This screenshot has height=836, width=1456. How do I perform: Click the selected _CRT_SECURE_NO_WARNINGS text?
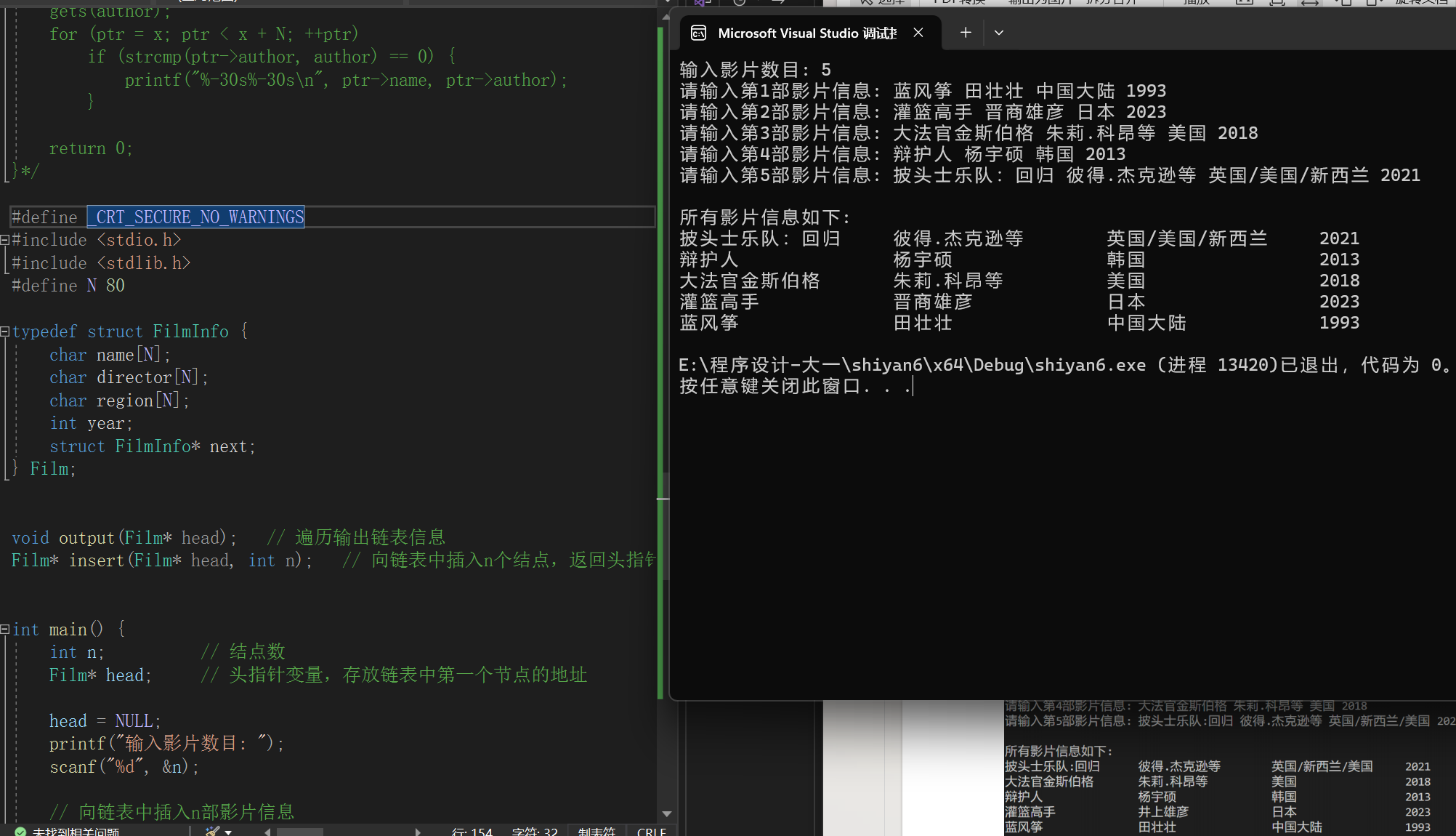(196, 217)
